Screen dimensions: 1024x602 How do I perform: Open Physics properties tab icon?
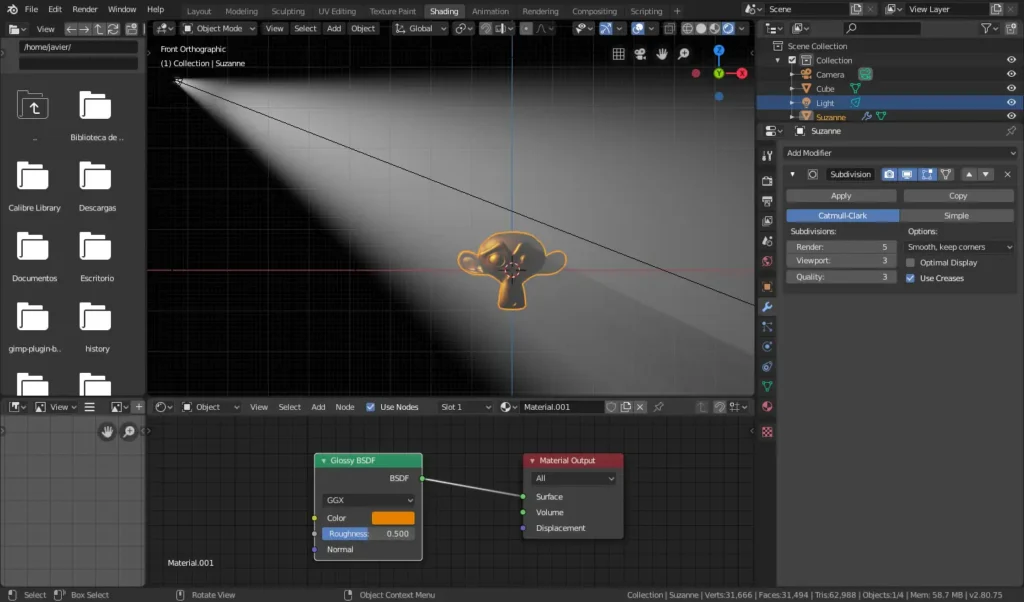click(x=767, y=347)
